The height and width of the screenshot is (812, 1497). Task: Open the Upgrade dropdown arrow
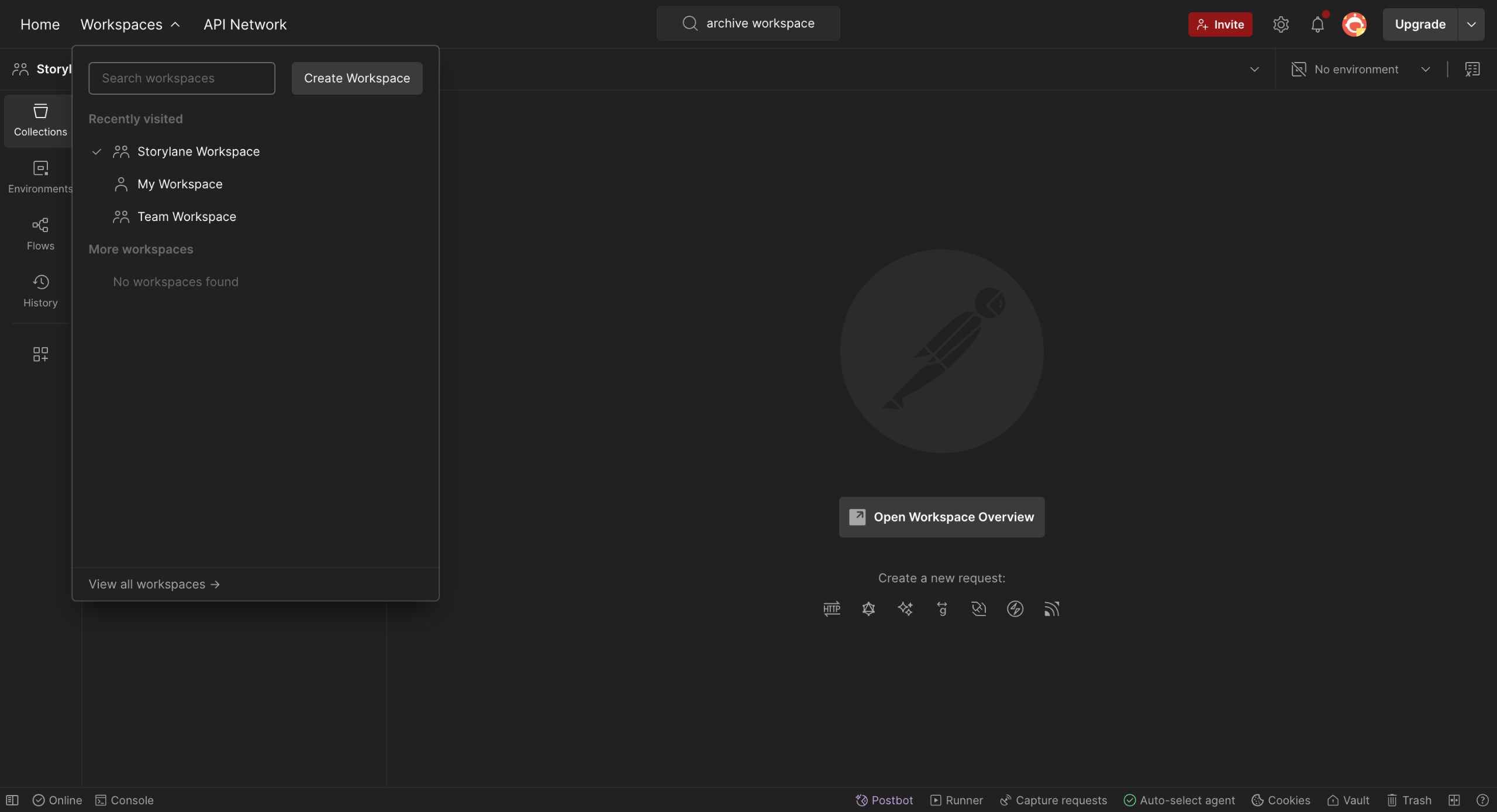(x=1471, y=24)
